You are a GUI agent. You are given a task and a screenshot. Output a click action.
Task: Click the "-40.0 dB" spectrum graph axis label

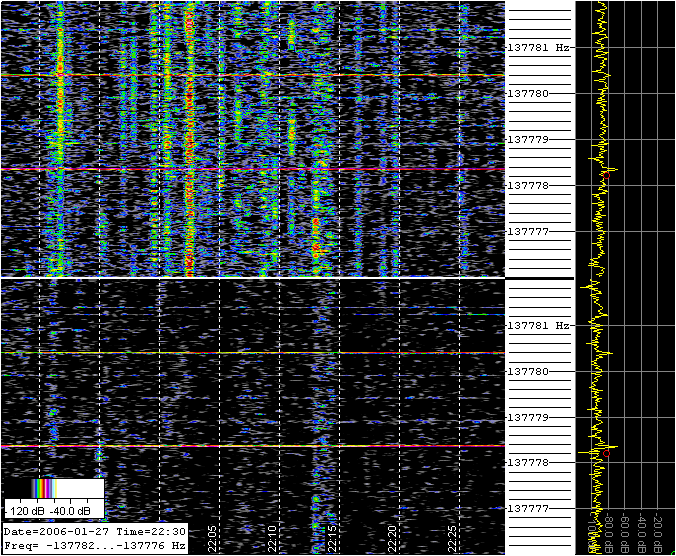coord(641,533)
